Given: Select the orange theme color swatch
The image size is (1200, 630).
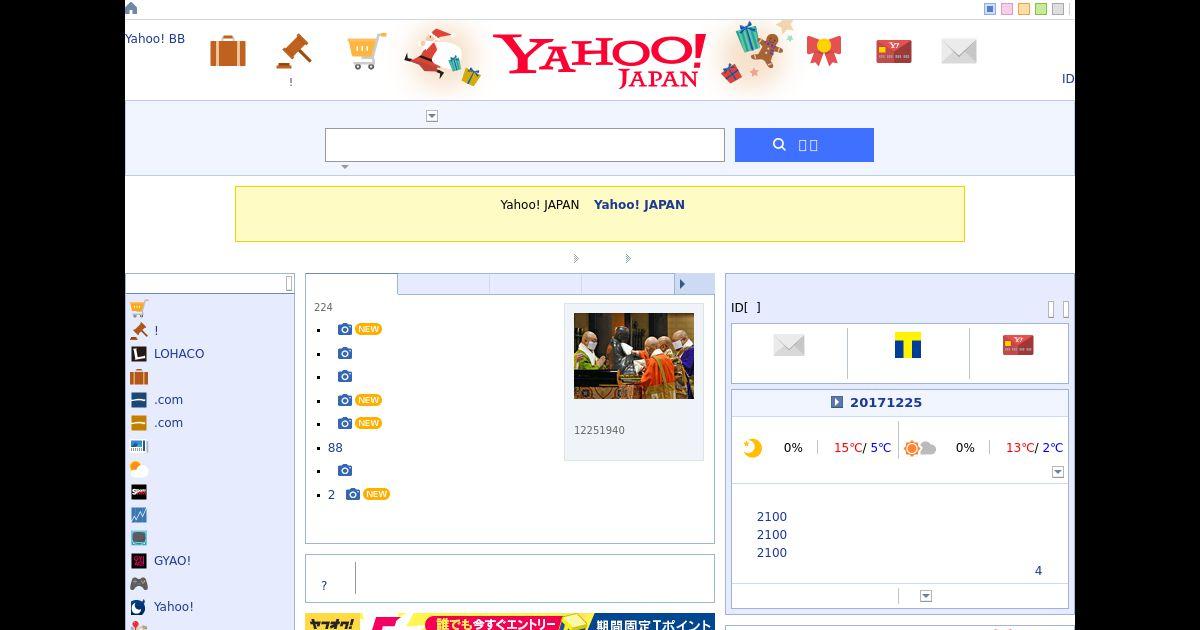Looking at the screenshot, I should coord(1024,9).
